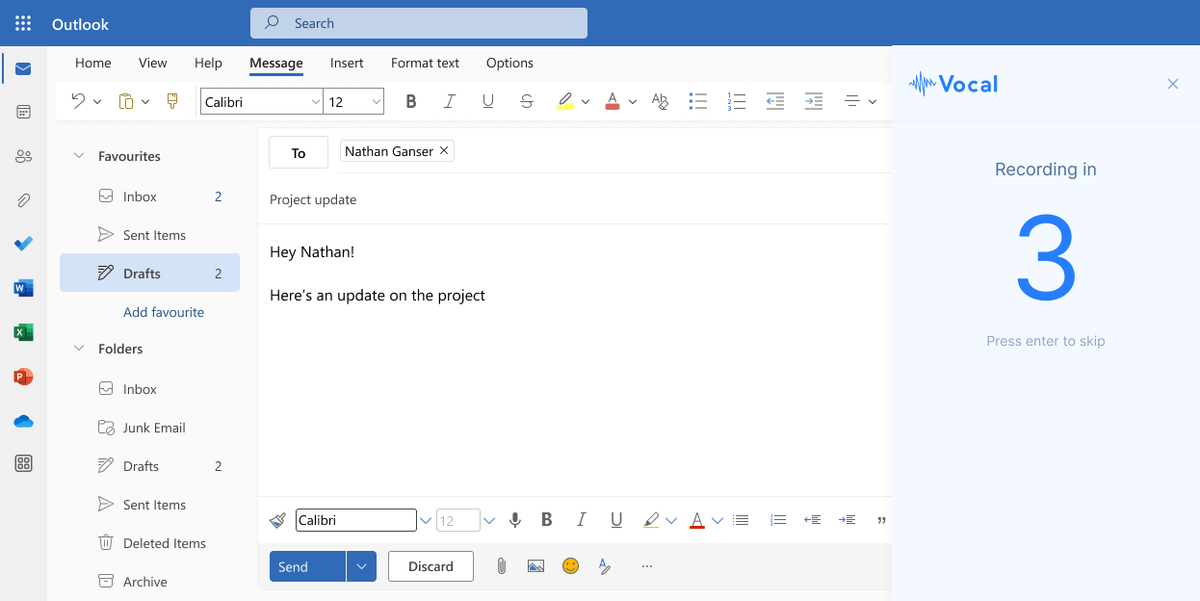1200x601 pixels.
Task: Open the font size 12 dropdown
Action: point(376,102)
